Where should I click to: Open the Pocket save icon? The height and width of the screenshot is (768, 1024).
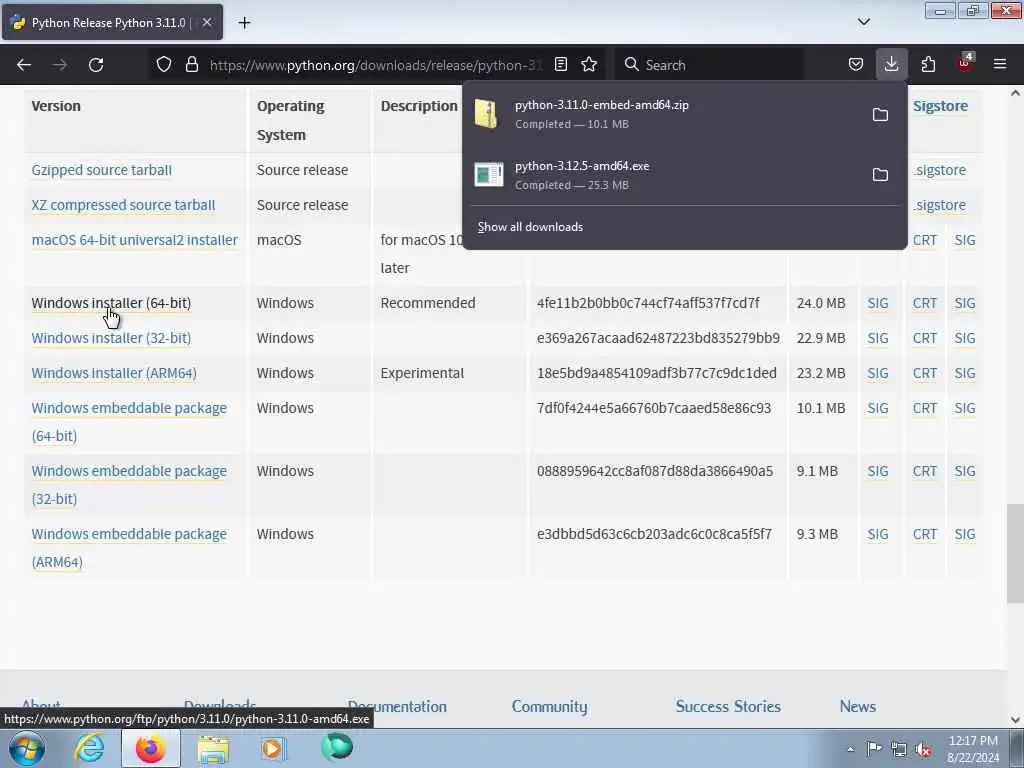(856, 65)
